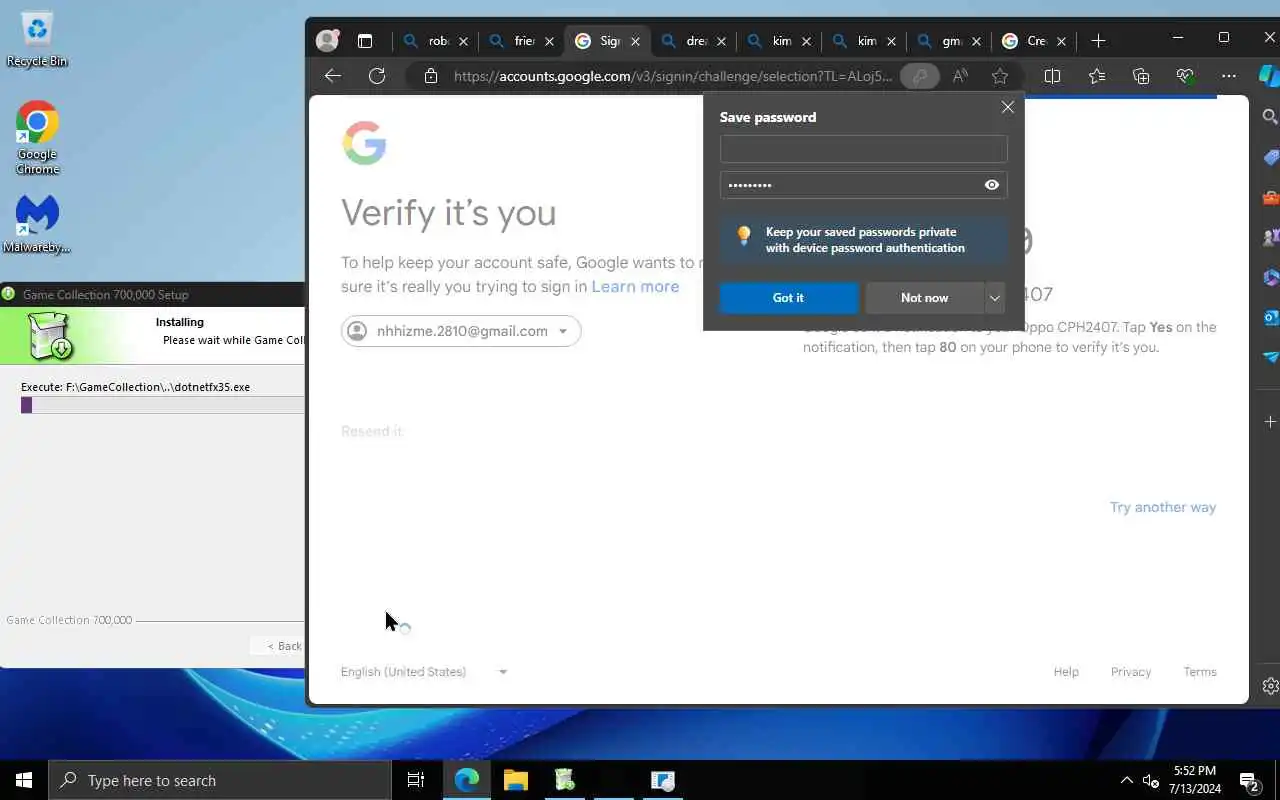Click Not now in Save password popup
The width and height of the screenshot is (1280, 800).
[924, 298]
